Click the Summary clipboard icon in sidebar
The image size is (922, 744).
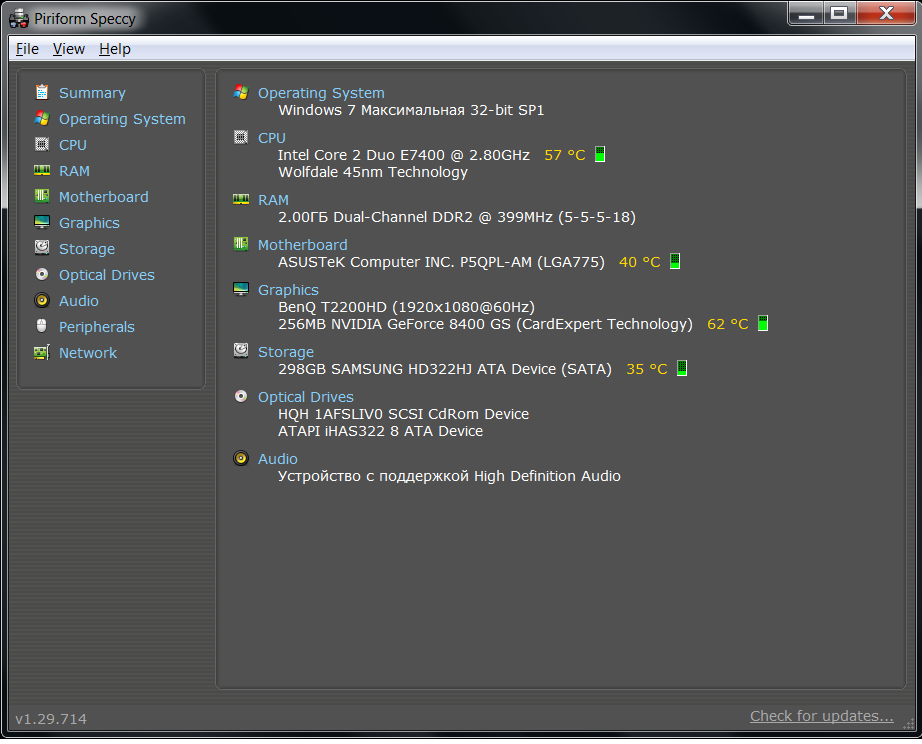click(42, 92)
